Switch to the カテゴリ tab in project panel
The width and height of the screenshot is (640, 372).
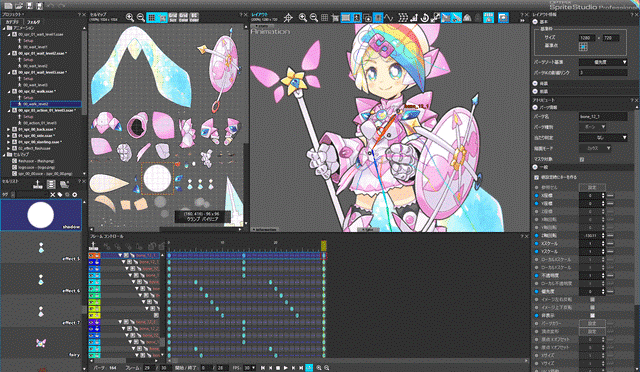pos(12,22)
